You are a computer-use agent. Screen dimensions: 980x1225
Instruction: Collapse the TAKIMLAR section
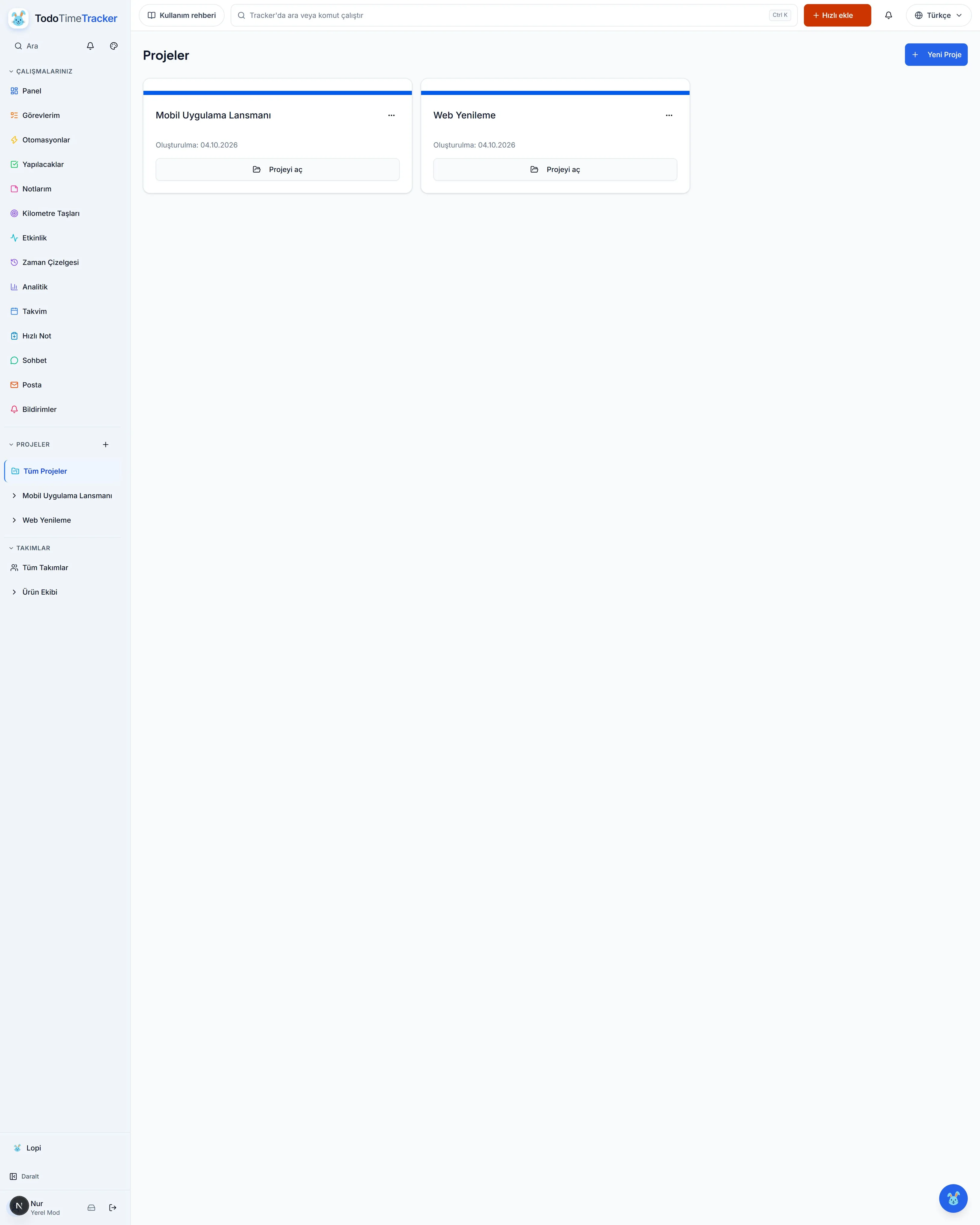click(29, 548)
